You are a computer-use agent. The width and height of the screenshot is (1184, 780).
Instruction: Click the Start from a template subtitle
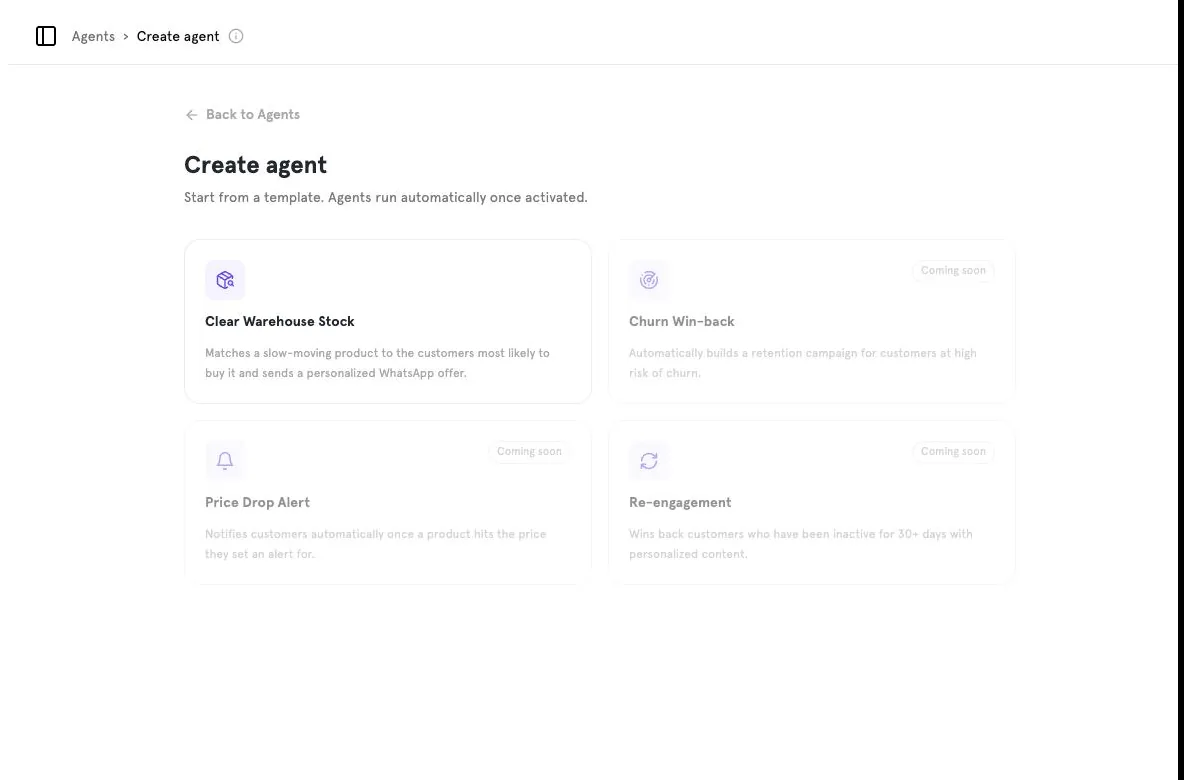point(386,198)
